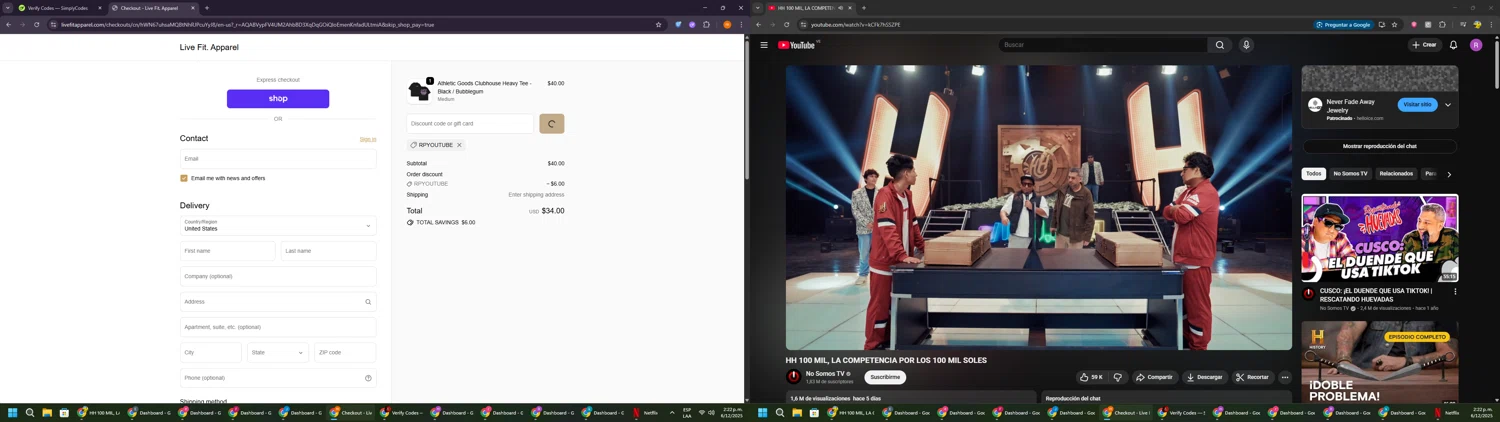1500x422 pixels.
Task: Open Chrome menu in checkout window
Action: pyautogui.click(x=741, y=25)
